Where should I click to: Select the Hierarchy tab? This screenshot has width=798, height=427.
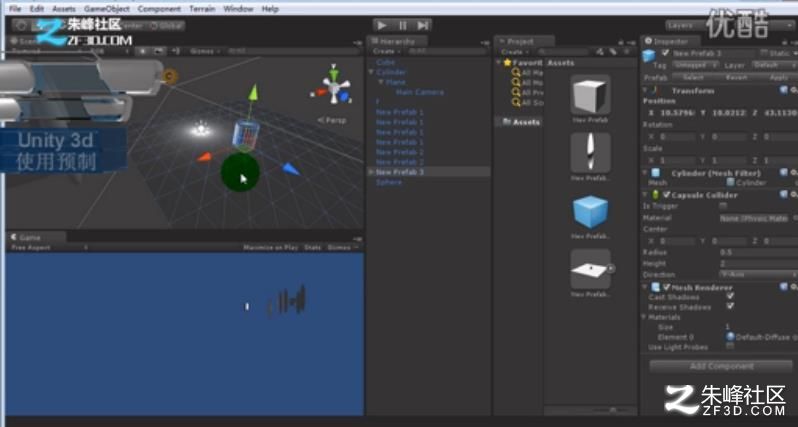tap(397, 41)
